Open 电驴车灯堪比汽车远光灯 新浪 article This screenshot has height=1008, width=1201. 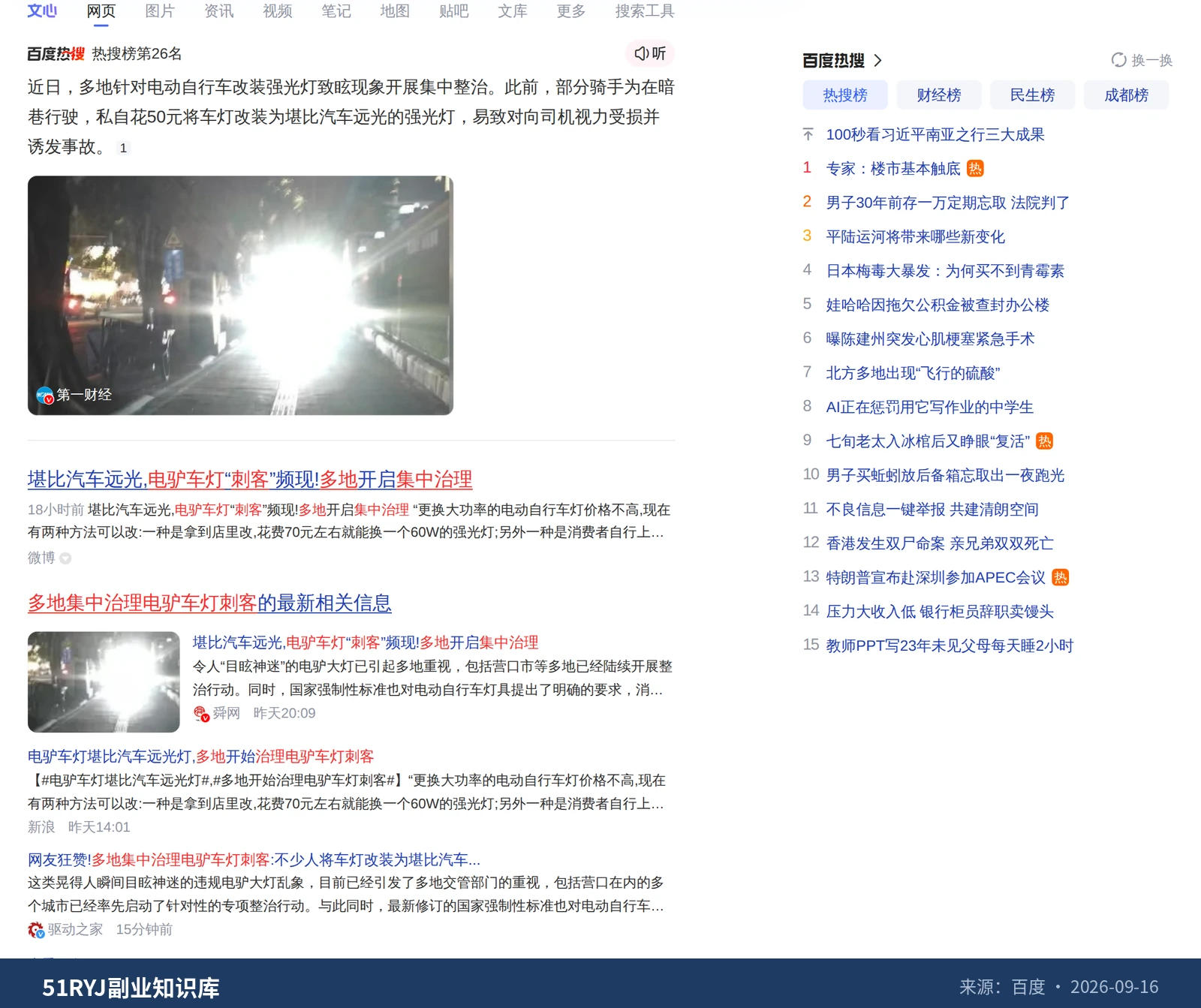(200, 757)
